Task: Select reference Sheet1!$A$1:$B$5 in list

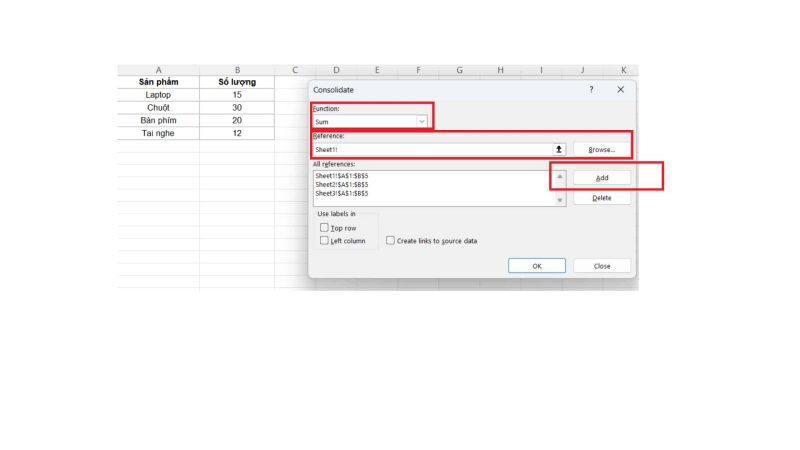Action: (341, 176)
